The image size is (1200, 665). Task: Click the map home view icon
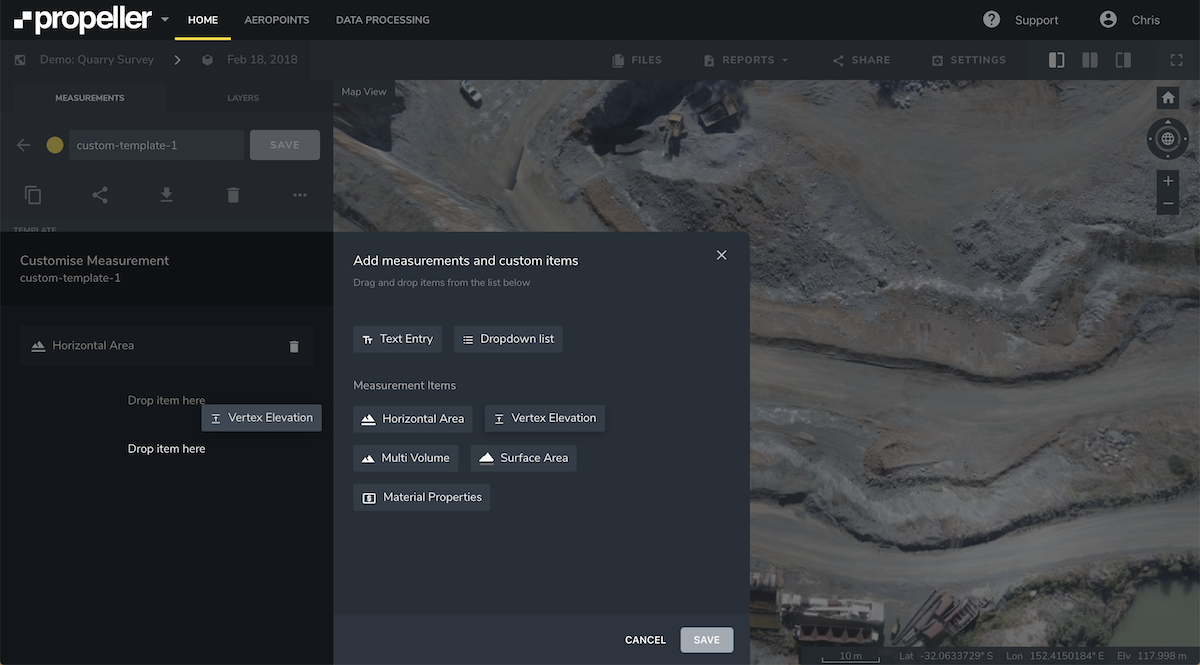[1167, 98]
